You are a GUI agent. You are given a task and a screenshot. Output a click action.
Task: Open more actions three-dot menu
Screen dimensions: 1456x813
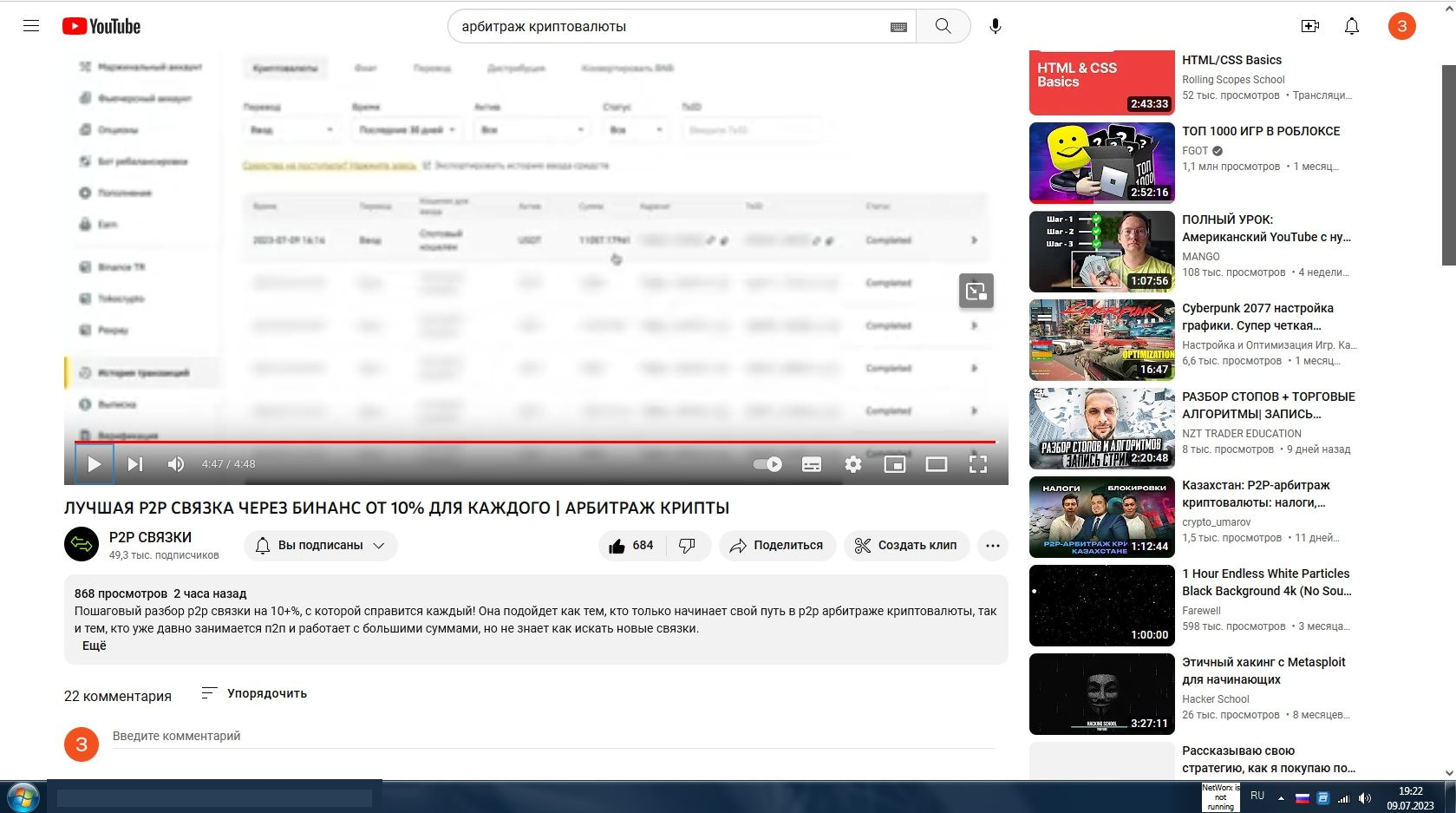click(993, 546)
